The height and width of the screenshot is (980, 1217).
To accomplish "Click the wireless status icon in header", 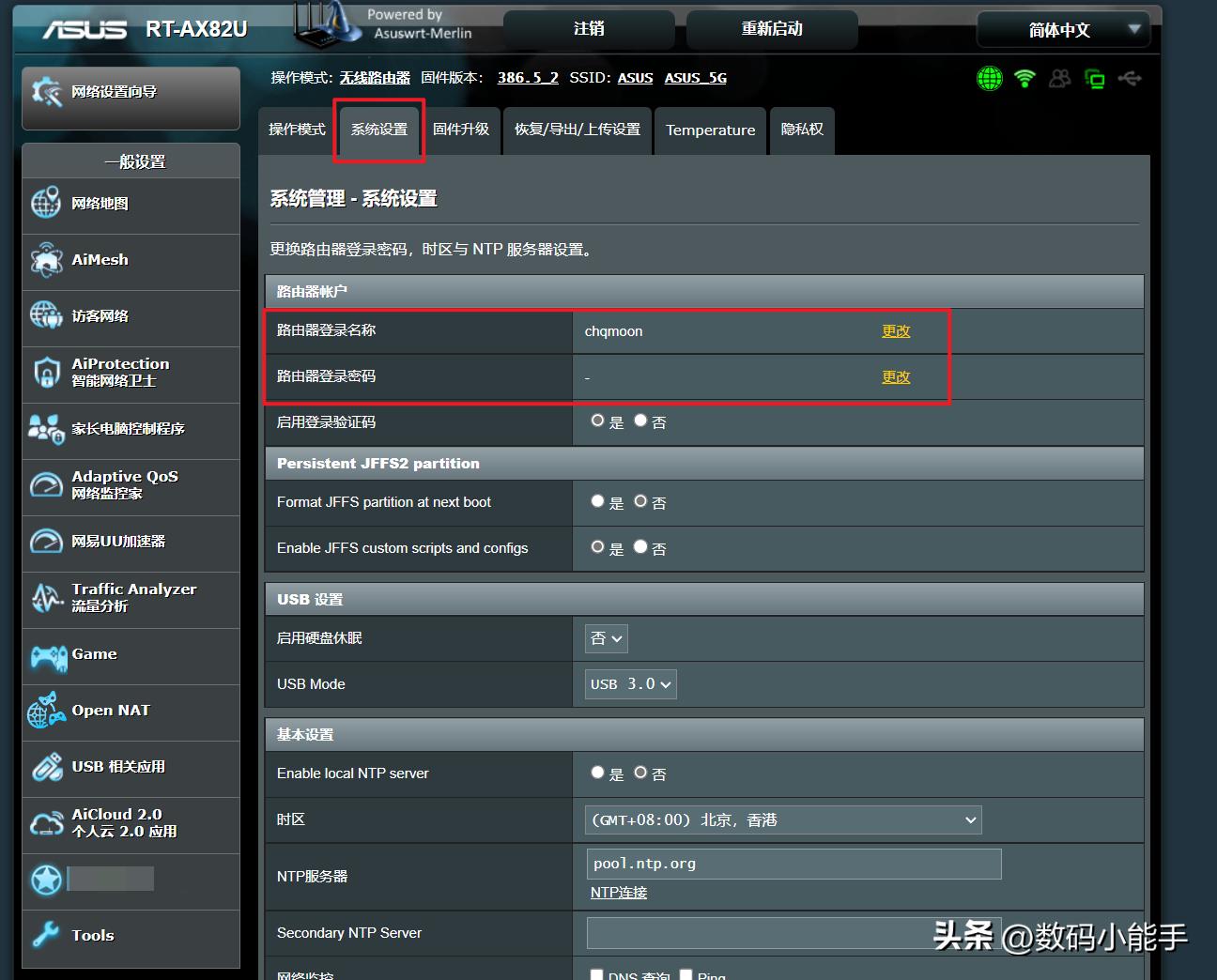I will (1024, 79).
